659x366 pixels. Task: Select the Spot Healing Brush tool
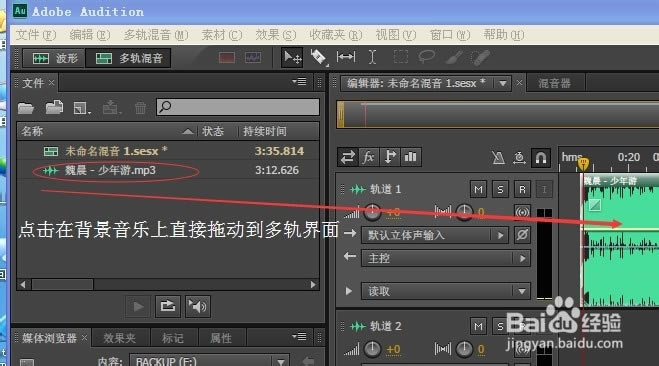click(480, 57)
